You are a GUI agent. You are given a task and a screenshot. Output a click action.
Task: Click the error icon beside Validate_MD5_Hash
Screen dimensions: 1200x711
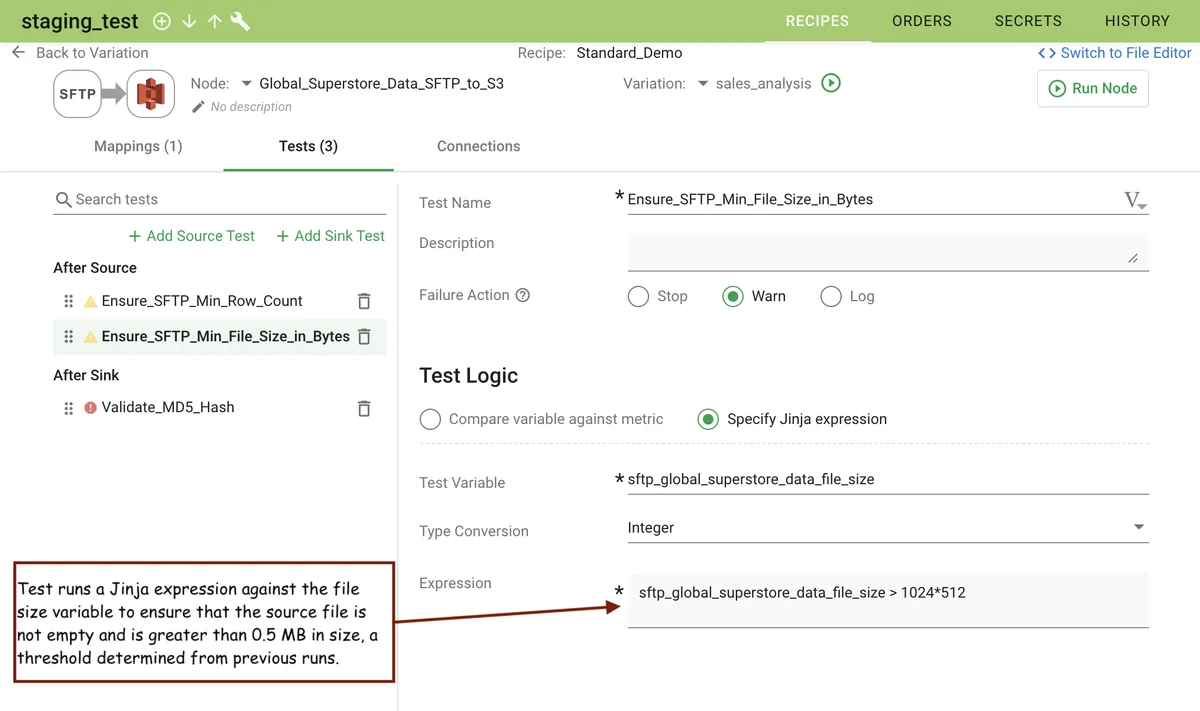pyautogui.click(x=91, y=407)
